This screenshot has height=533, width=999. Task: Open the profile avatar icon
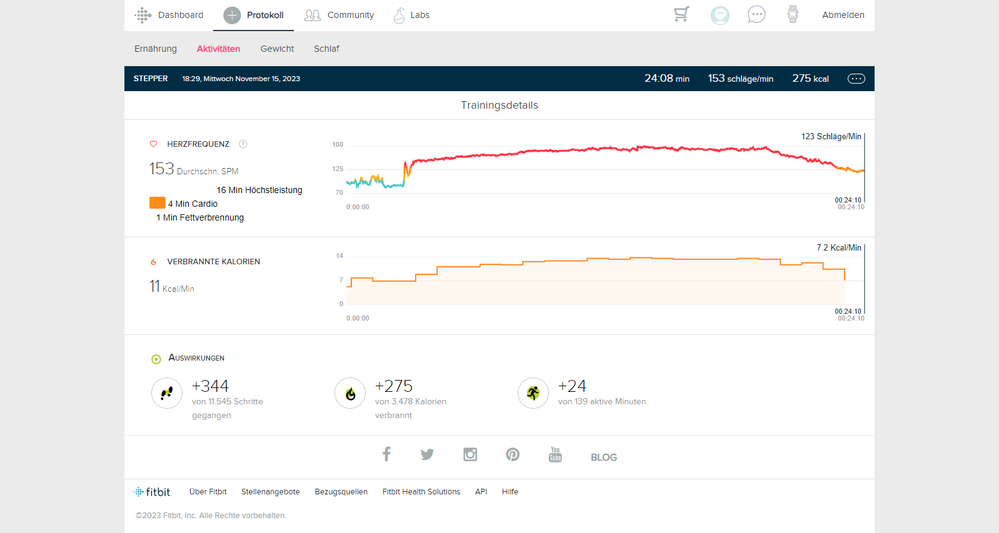coord(720,15)
